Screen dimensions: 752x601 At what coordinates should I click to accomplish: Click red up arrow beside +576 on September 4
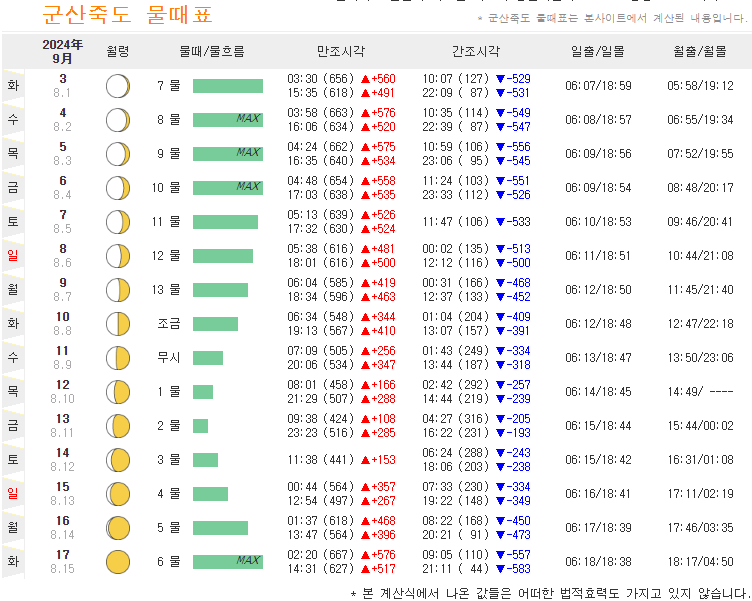tap(365, 113)
